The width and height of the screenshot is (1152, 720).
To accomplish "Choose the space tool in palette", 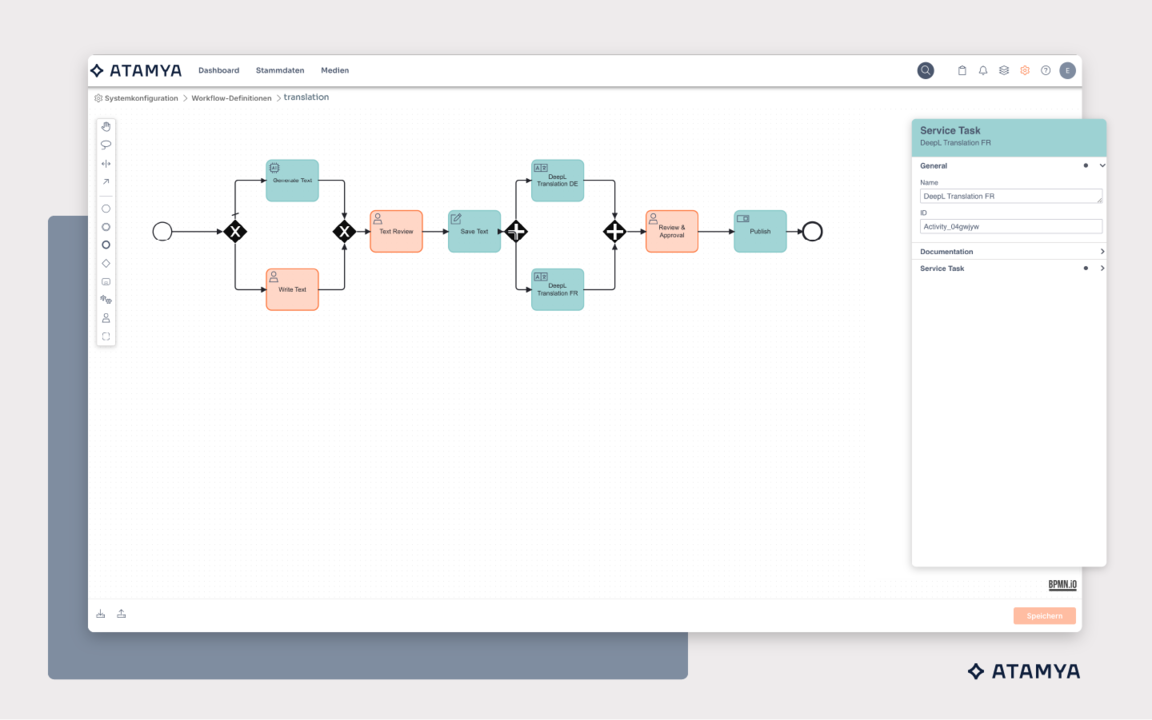I will [x=106, y=163].
